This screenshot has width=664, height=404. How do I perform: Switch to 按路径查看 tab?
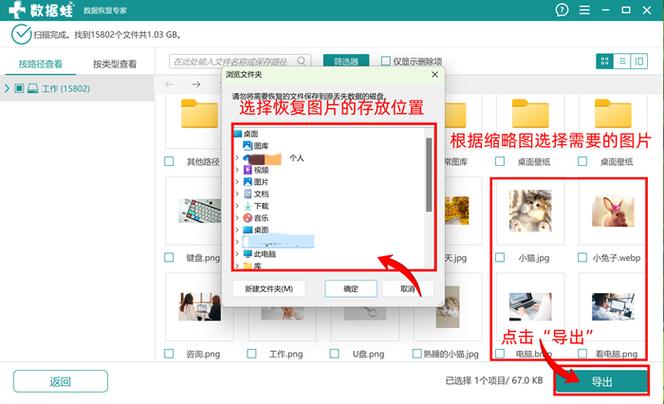40,64
